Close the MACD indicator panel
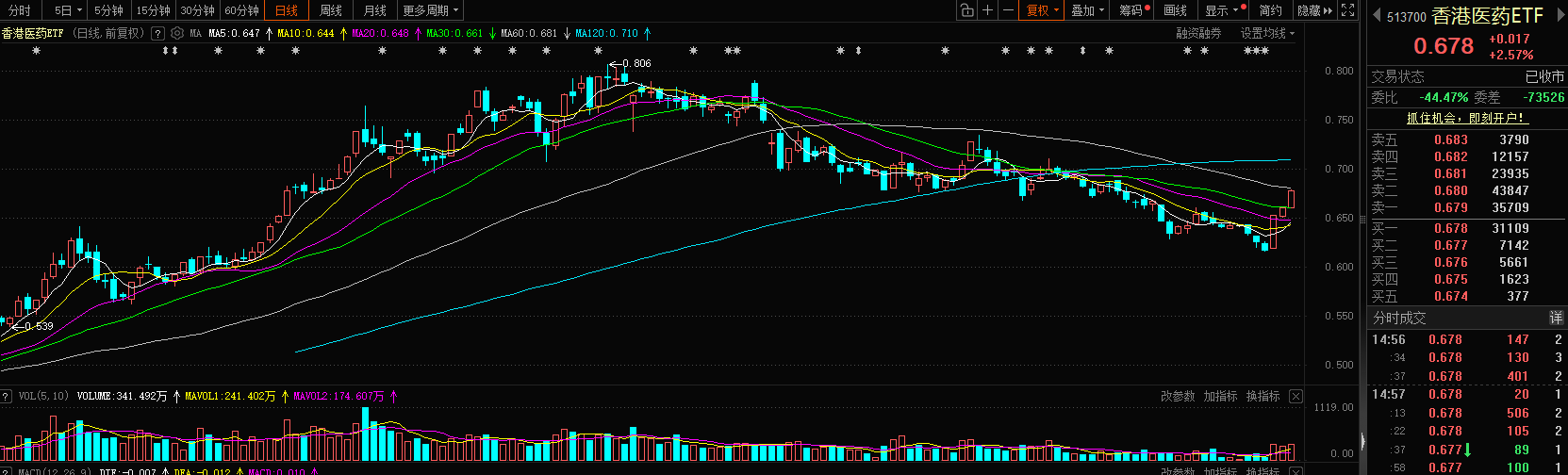This screenshot has width=1568, height=475. (1296, 470)
